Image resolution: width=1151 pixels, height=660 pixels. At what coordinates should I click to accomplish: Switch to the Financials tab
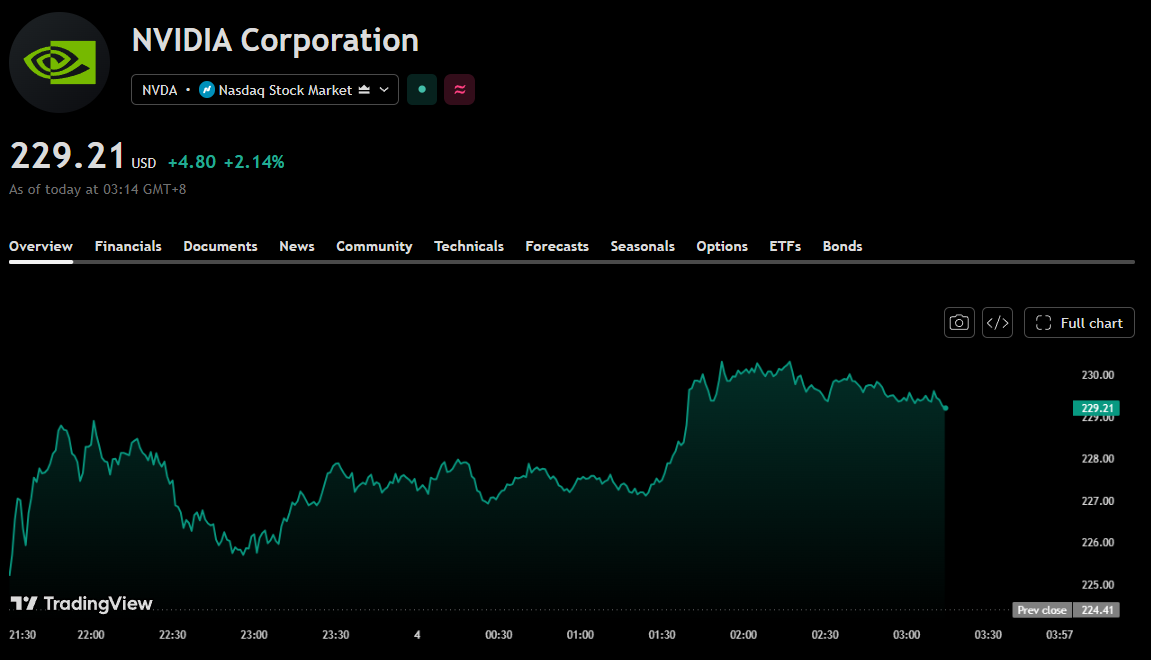pyautogui.click(x=128, y=247)
